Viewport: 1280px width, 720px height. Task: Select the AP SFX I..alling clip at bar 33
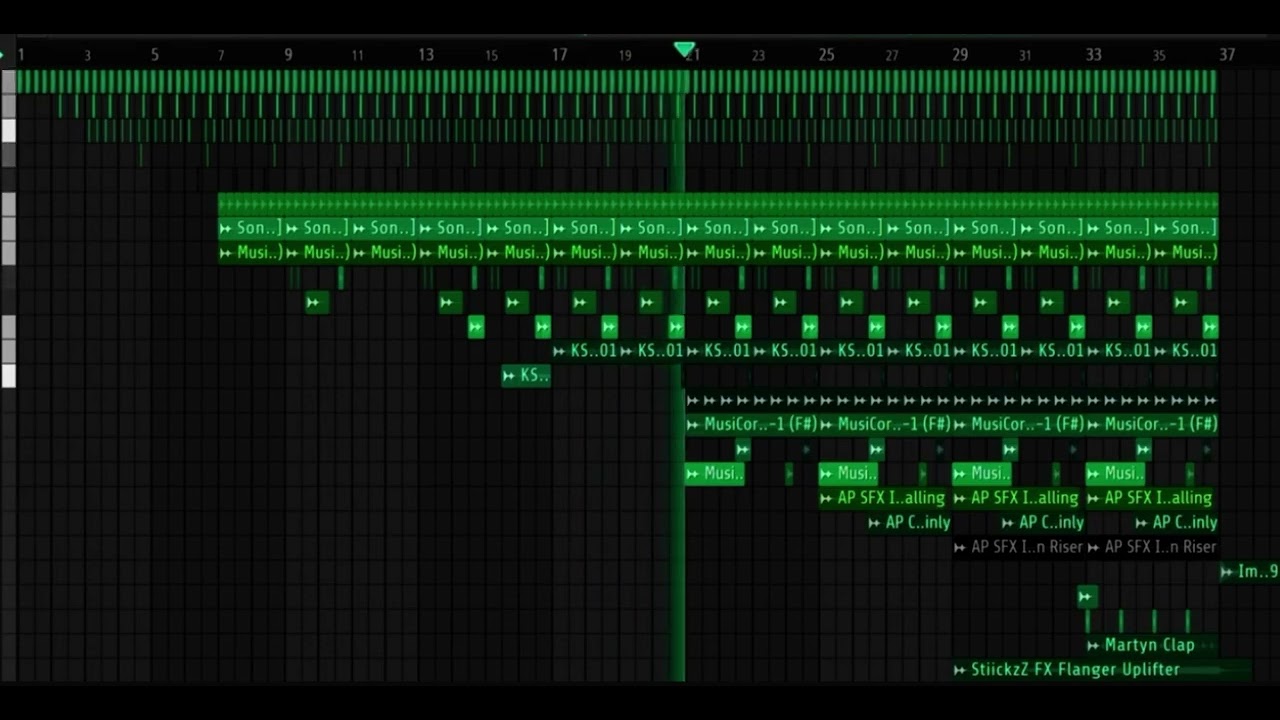pyautogui.click(x=1151, y=498)
